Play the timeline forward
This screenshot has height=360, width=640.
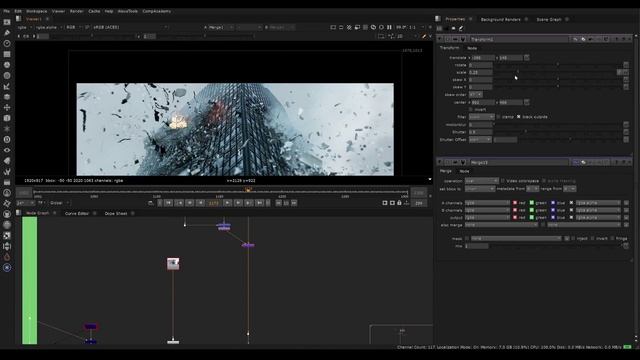pos(228,203)
